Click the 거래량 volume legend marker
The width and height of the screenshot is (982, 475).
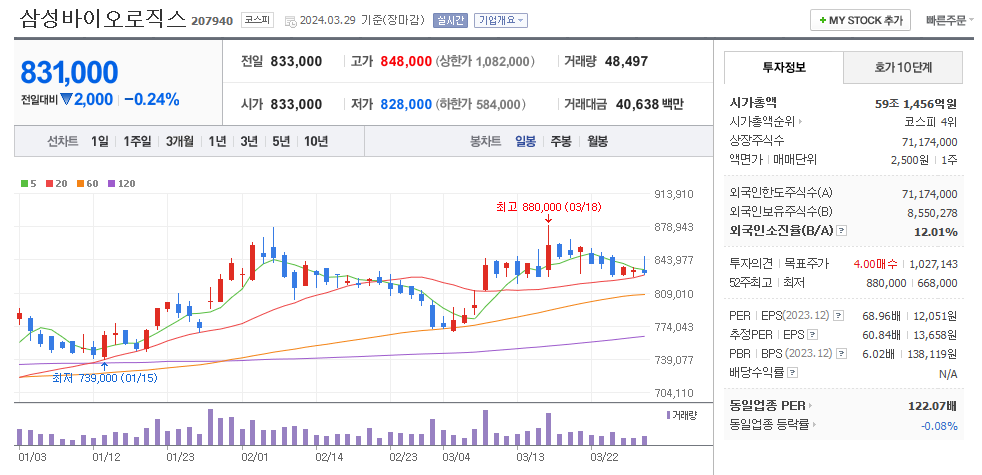682,415
